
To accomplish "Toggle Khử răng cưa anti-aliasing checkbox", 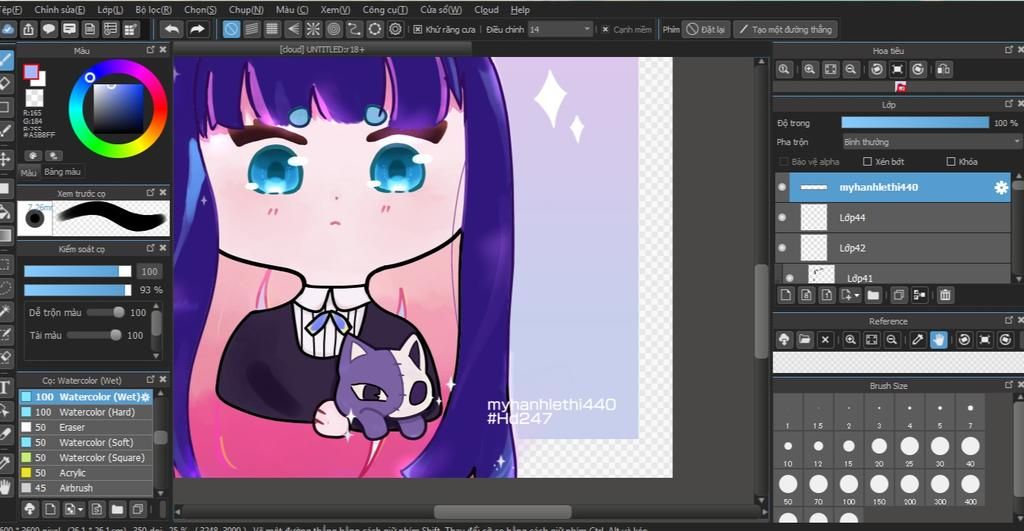I will click(418, 29).
